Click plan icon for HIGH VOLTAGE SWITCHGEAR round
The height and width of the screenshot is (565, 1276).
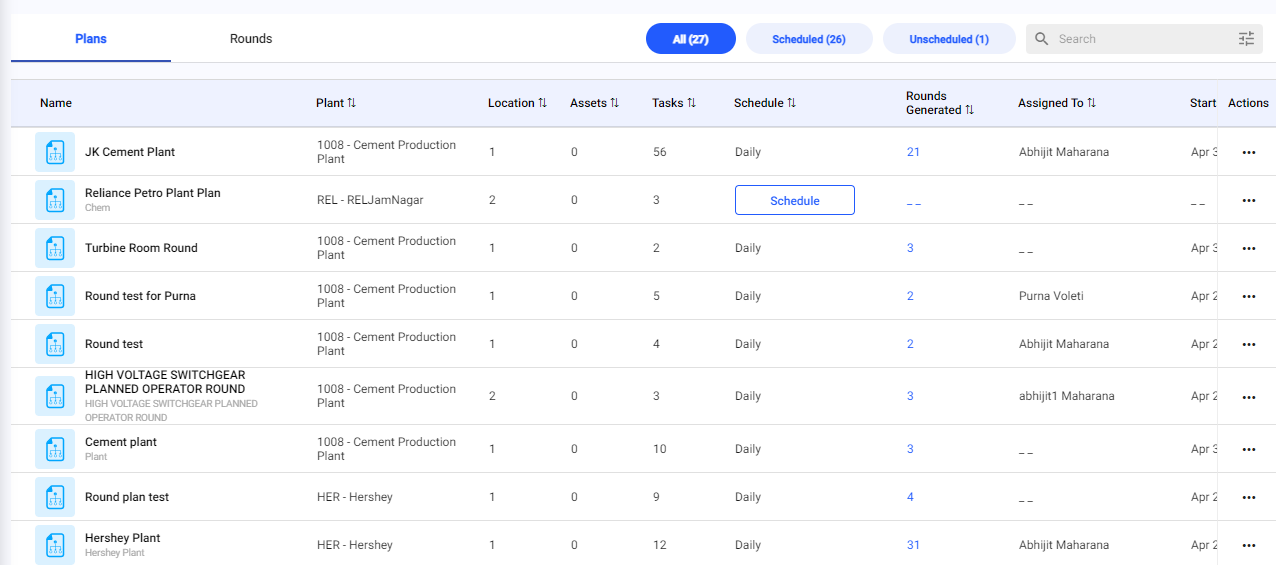click(55, 396)
